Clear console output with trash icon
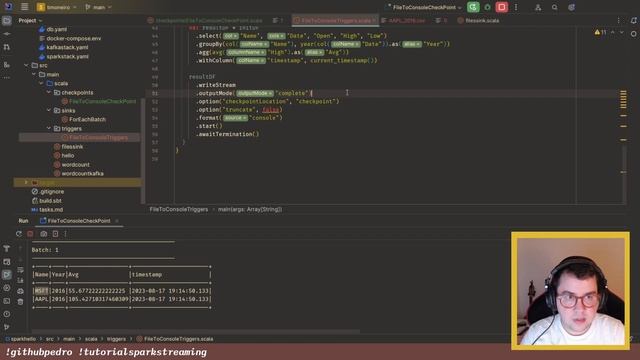 20,302
